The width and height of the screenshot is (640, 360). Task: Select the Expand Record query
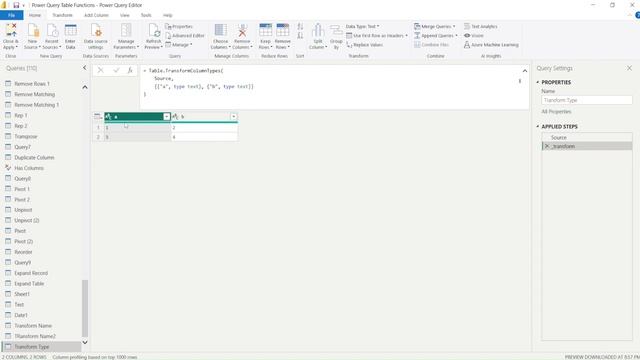pos(31,273)
